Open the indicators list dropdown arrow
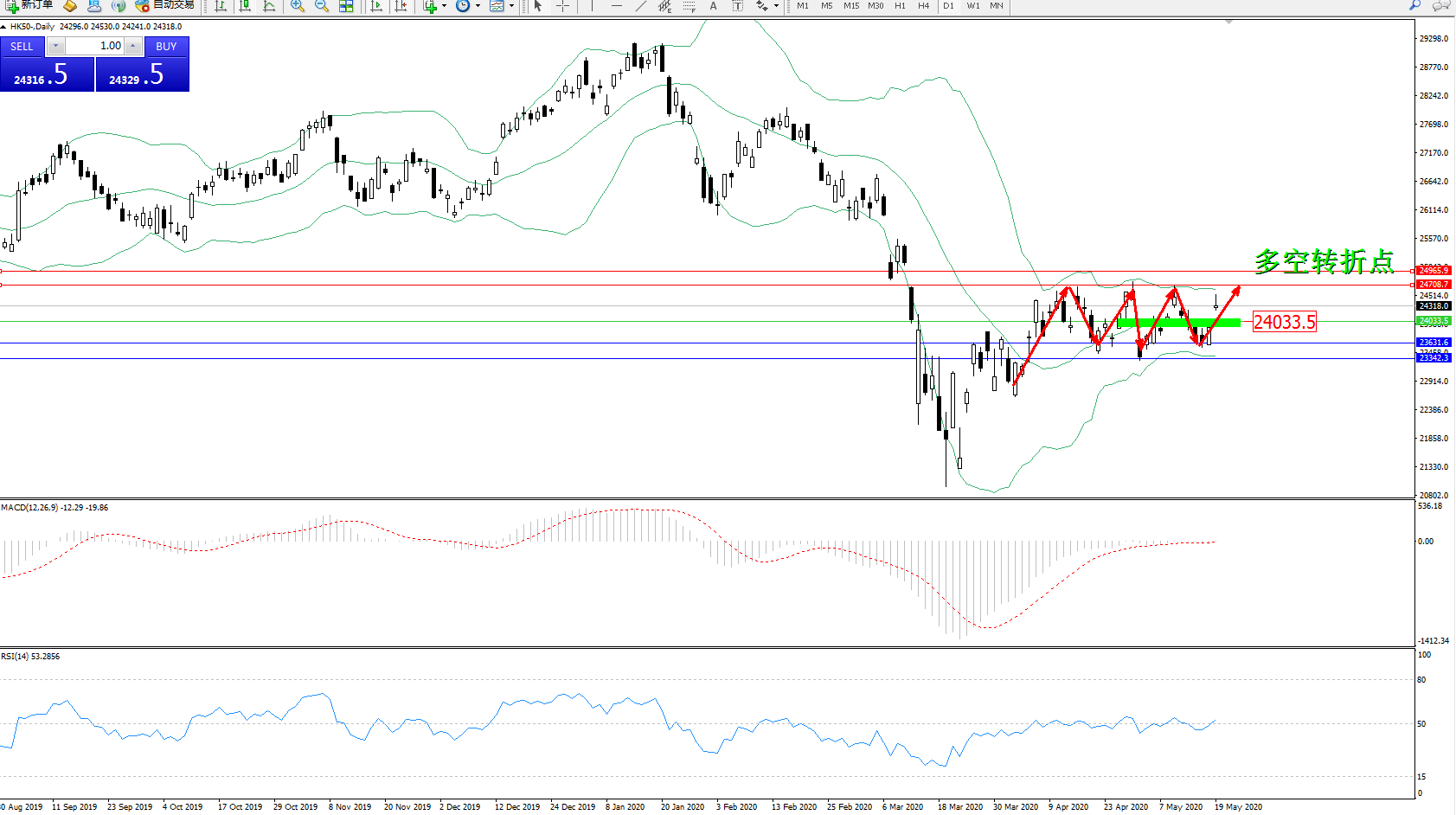Screen dimensions: 1456x815 444,6
